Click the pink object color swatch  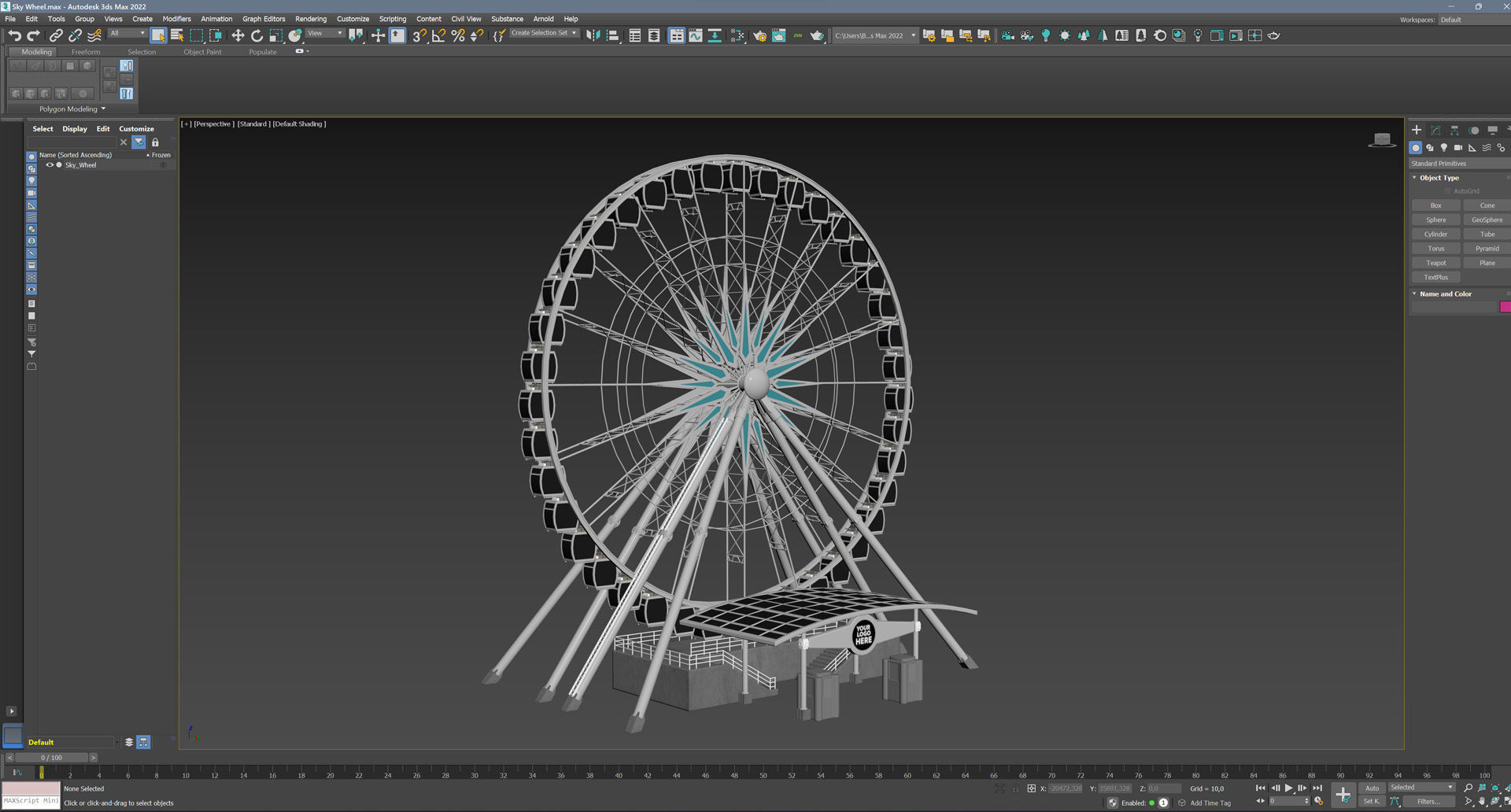click(1505, 307)
